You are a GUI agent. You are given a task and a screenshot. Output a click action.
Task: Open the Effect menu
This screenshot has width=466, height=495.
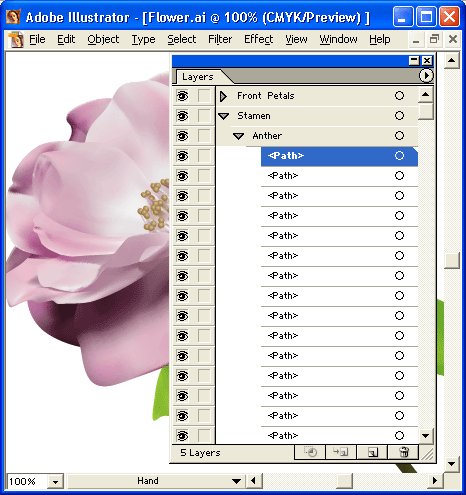point(258,39)
